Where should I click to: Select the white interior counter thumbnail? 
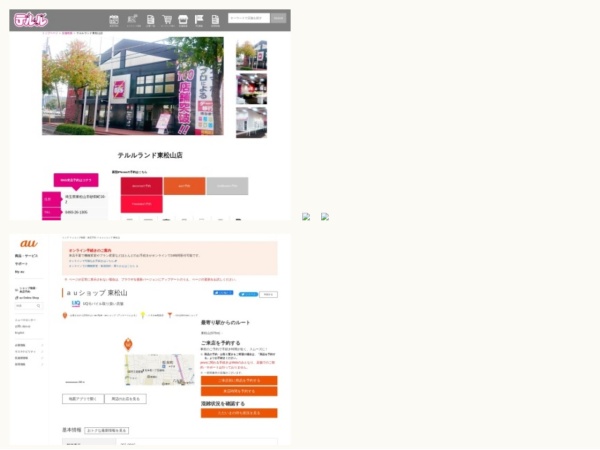[x=251, y=122]
